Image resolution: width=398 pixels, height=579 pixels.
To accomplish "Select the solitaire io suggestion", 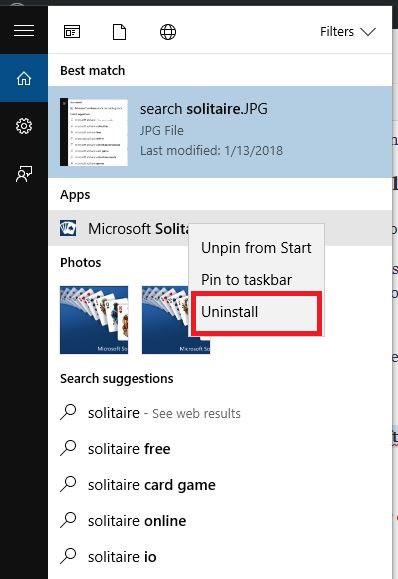I will point(220,556).
